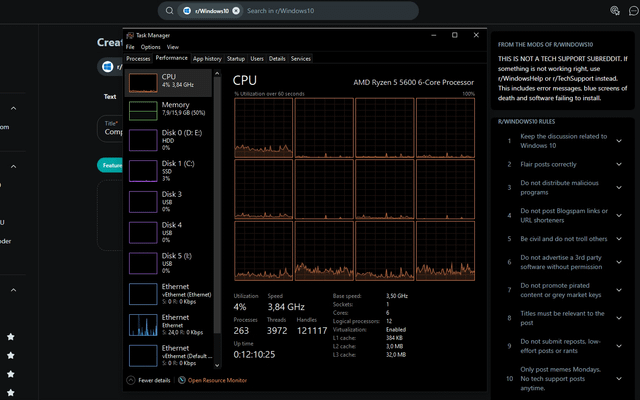Select Disk 0 (D: E:) in sidebar

coord(168,140)
